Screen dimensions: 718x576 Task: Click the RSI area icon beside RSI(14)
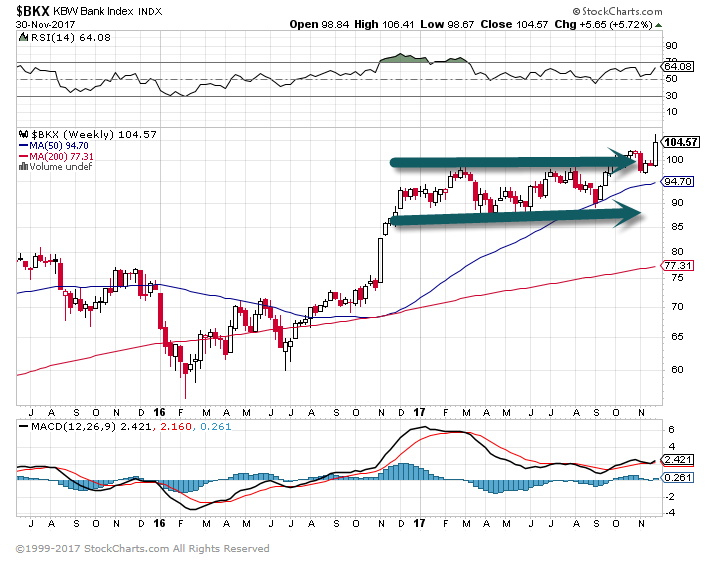click(23, 37)
